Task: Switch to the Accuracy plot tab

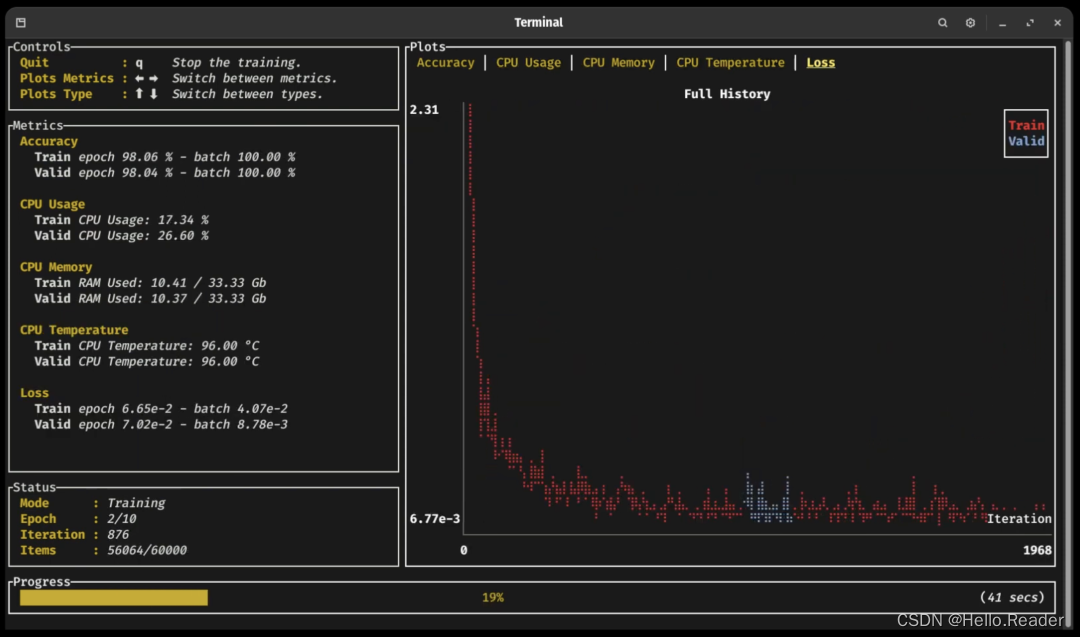Action: tap(445, 63)
